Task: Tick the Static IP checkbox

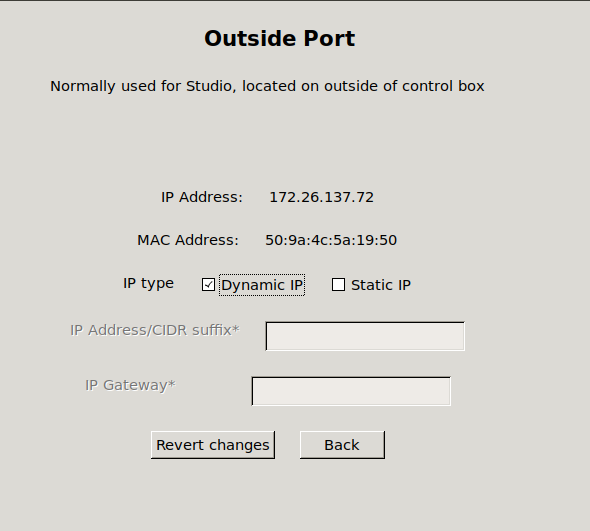Action: click(x=338, y=285)
